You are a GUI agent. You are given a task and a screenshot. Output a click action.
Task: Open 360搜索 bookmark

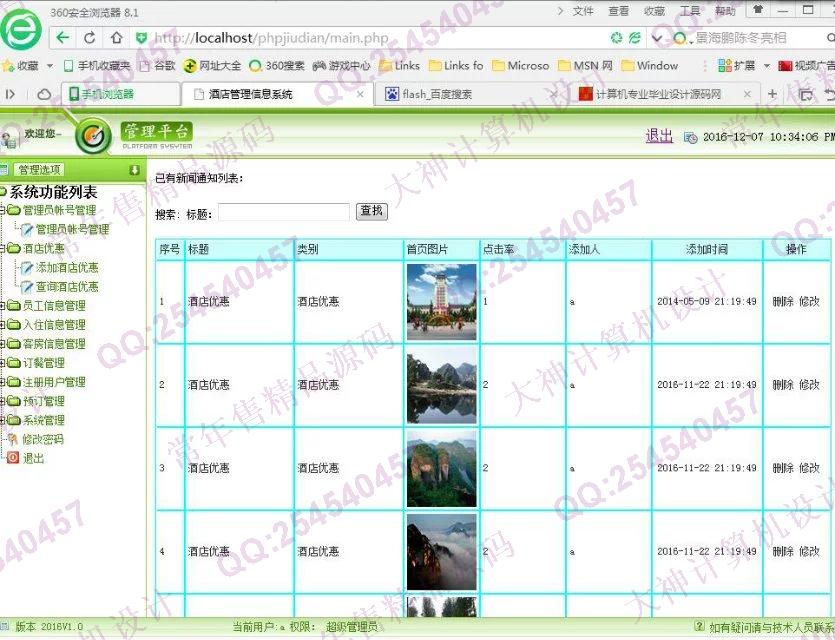click(277, 66)
